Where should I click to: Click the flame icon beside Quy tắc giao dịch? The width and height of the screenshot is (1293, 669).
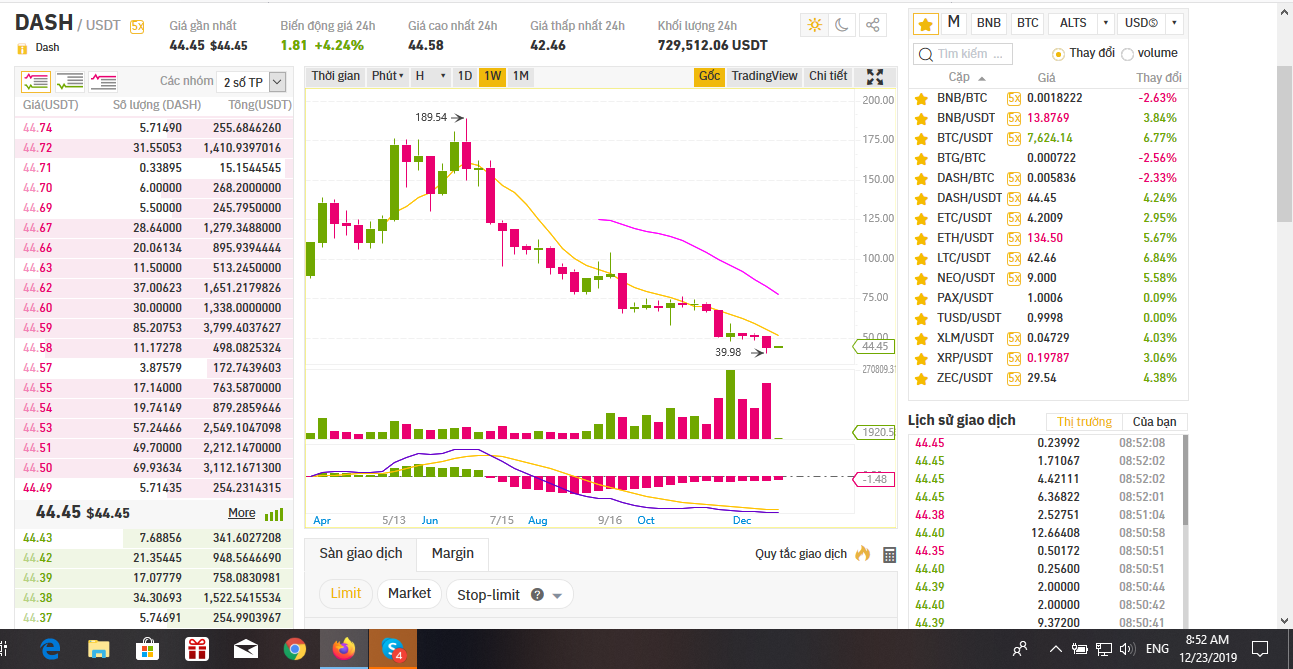[x=863, y=553]
